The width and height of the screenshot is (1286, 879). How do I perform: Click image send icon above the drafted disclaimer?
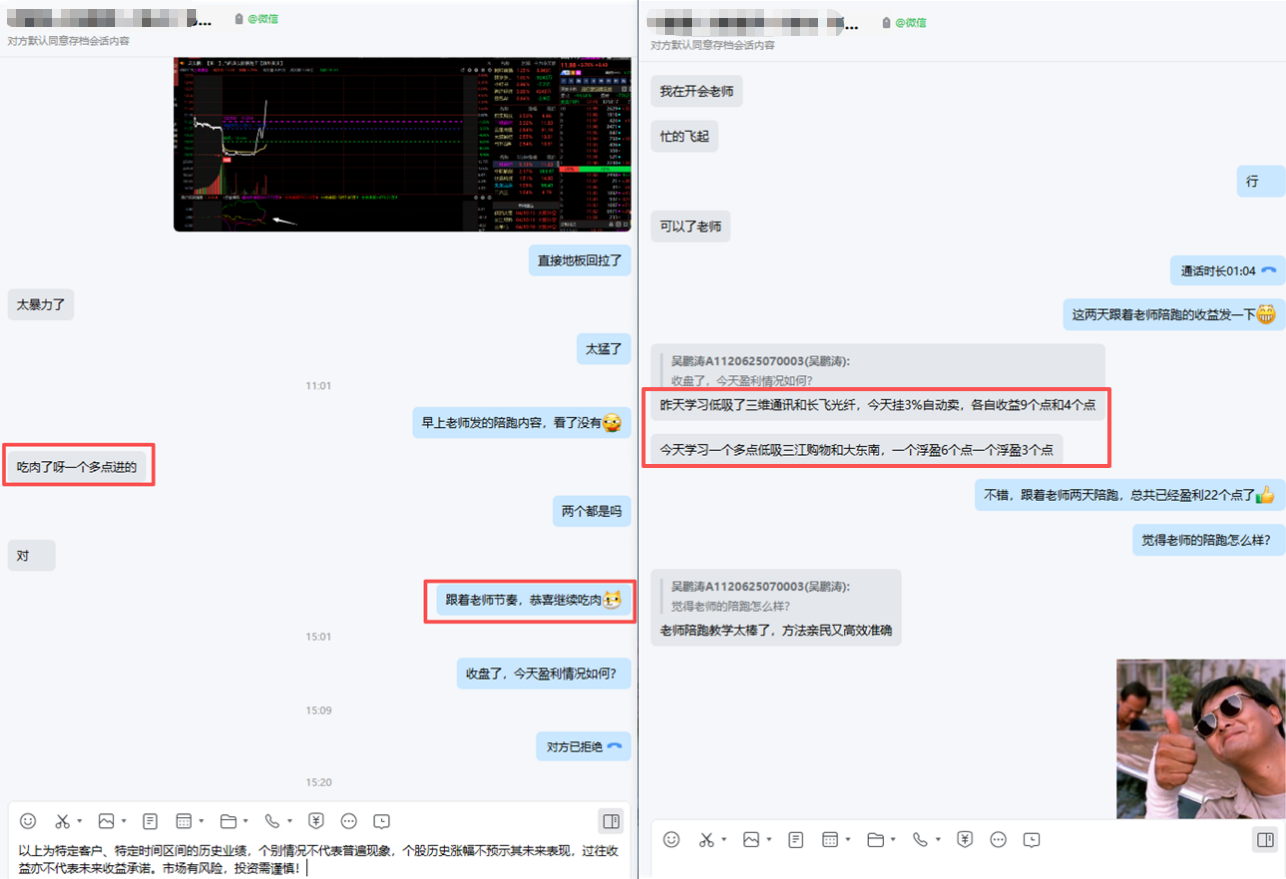(x=106, y=821)
